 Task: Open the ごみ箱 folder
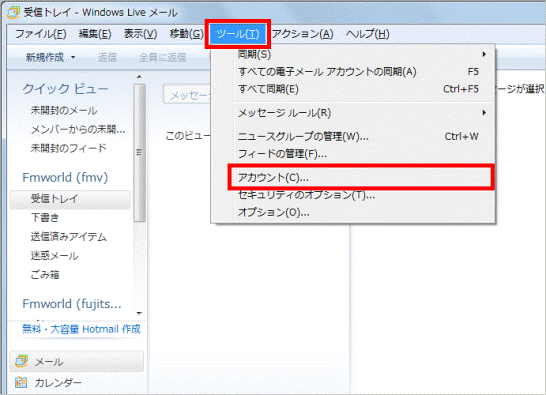[x=45, y=275]
